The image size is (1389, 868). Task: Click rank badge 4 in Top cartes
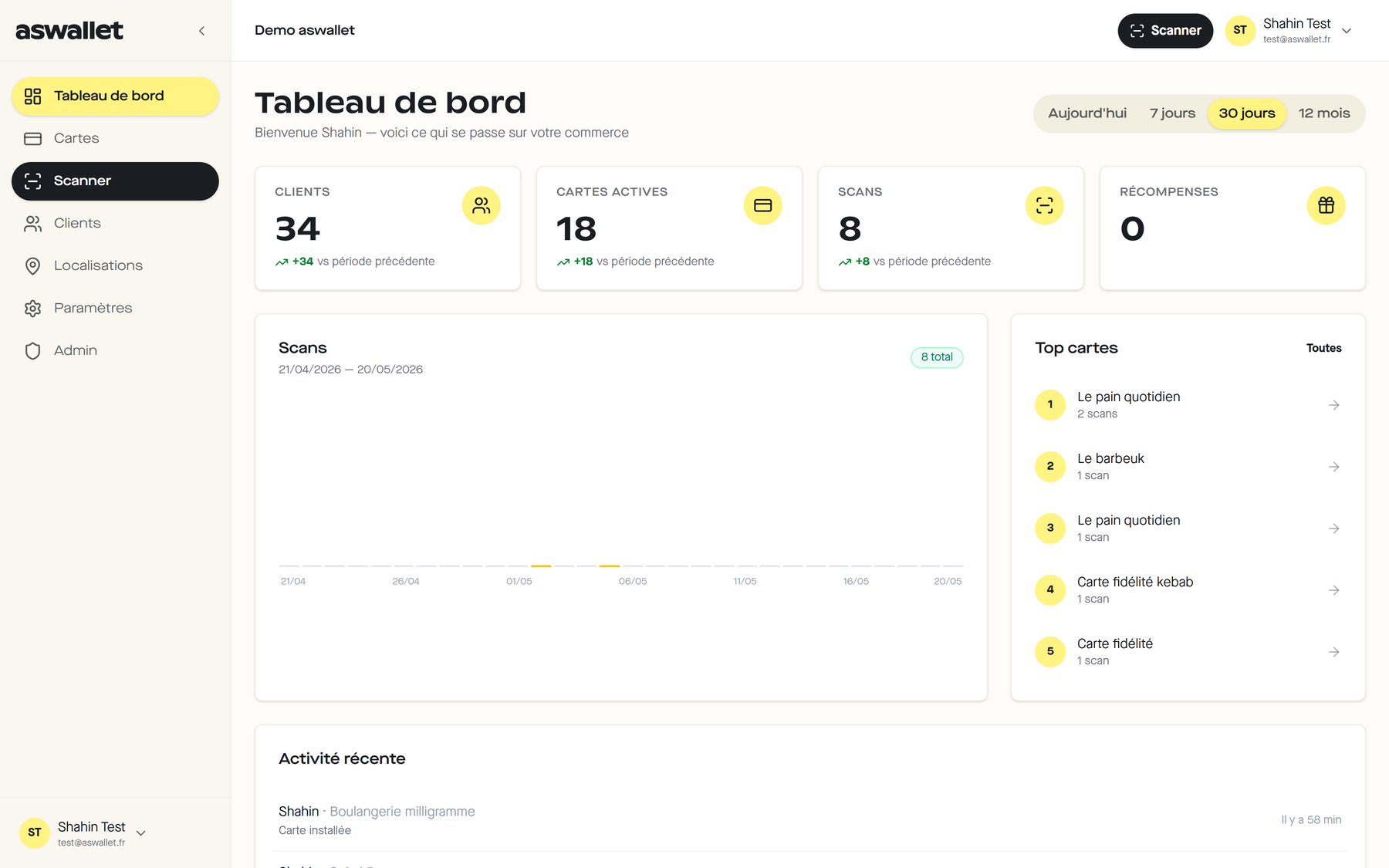tap(1050, 590)
